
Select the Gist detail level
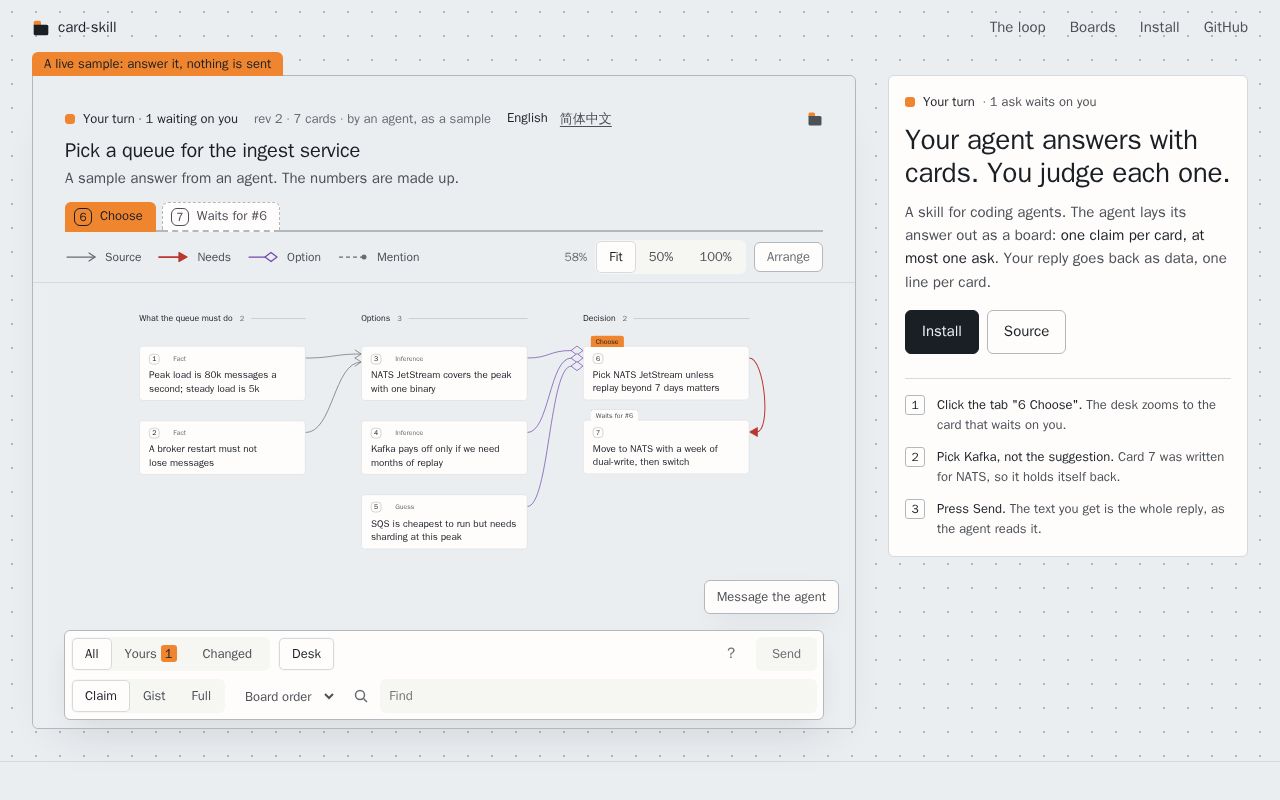click(154, 696)
